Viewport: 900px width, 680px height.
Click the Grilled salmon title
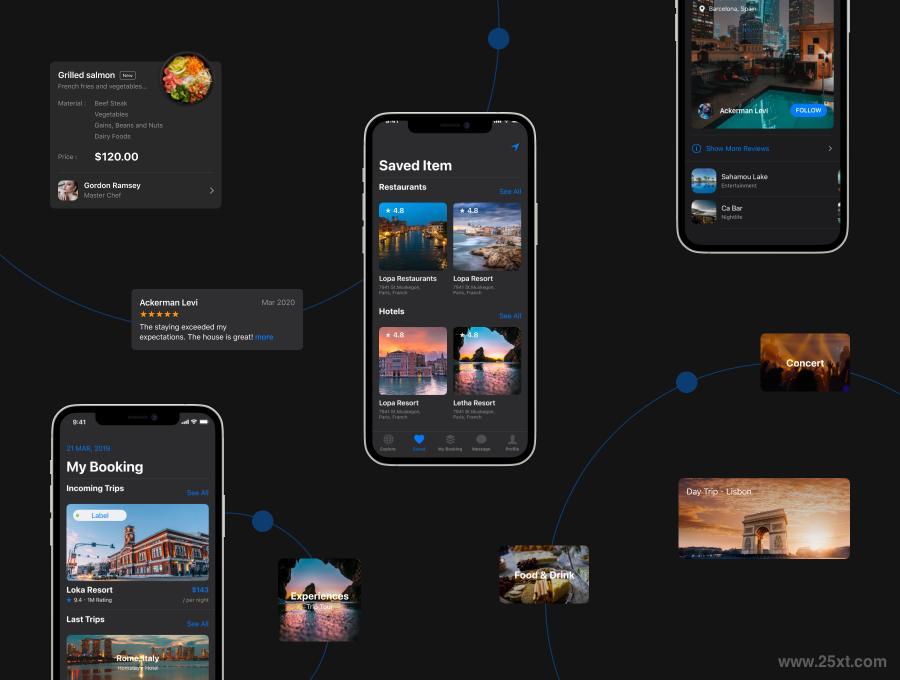[x=86, y=75]
